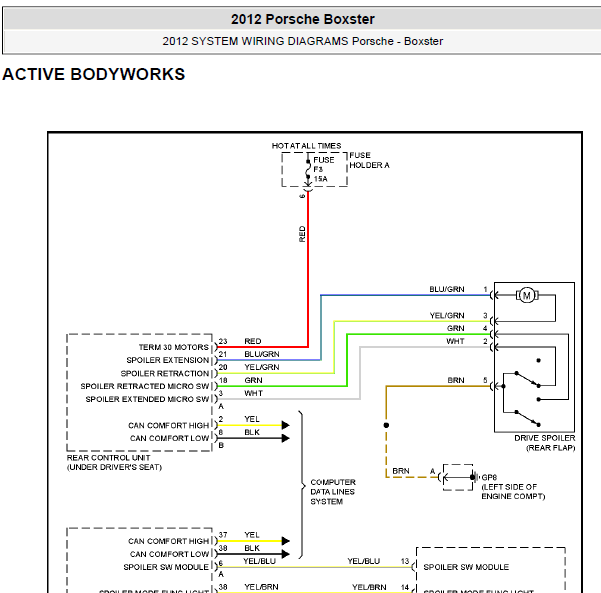Select "REAR CONTROL UNIT (UNDER DRIVER'S SEAT)" label
This screenshot has width=601, height=593.
(x=114, y=462)
